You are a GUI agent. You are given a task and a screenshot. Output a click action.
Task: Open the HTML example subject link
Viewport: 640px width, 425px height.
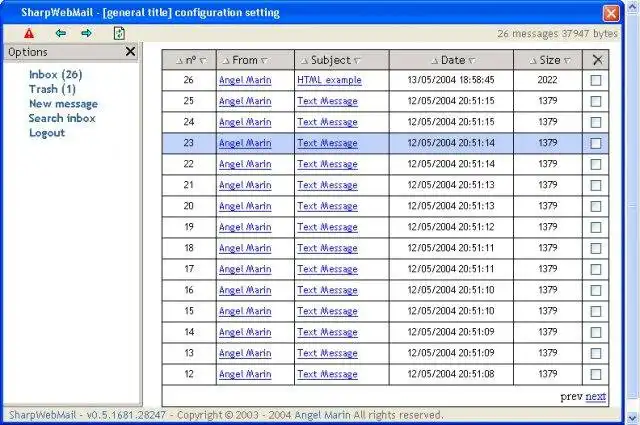click(x=329, y=80)
